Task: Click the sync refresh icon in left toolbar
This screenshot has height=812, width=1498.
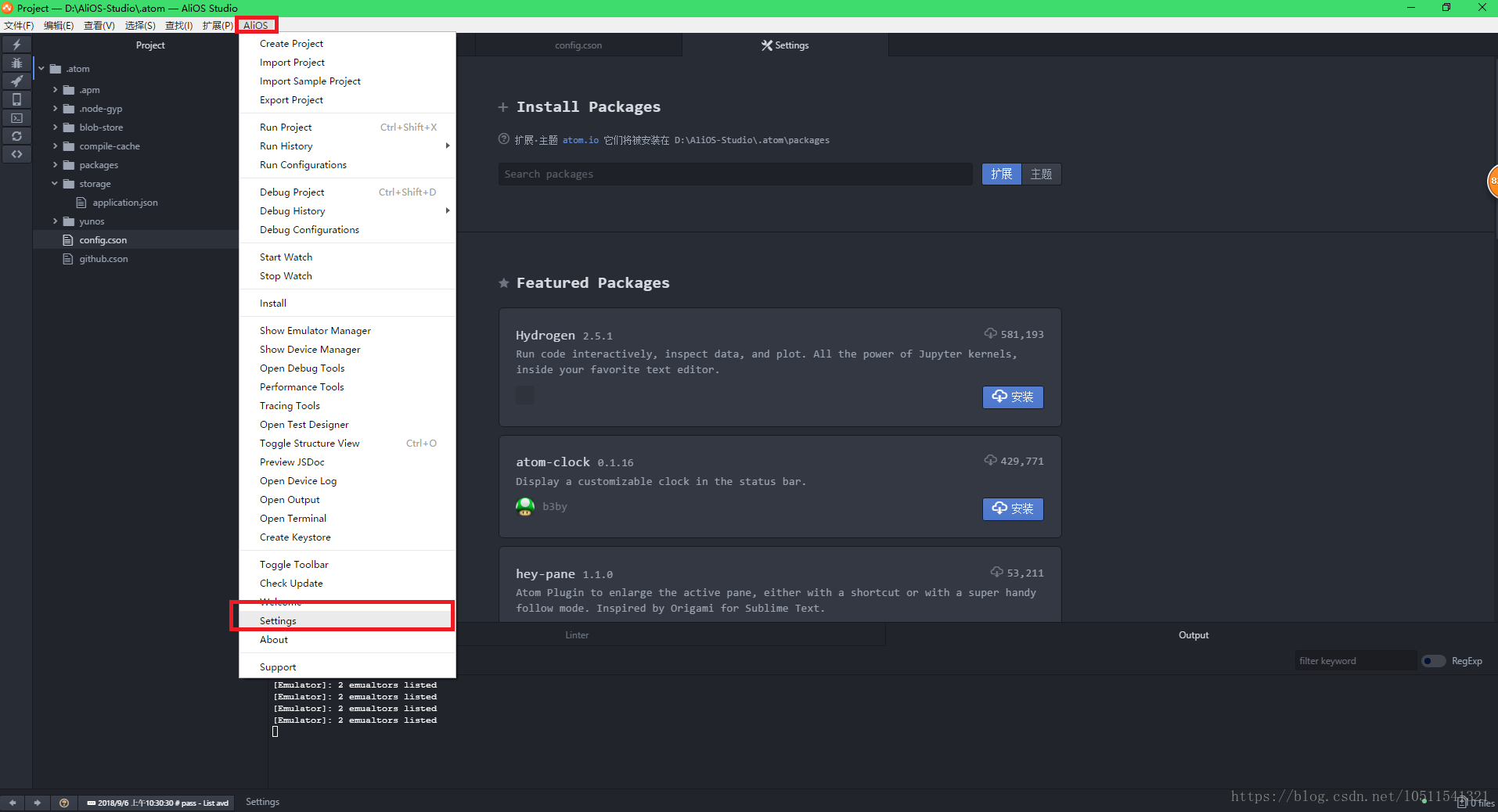Action: tap(16, 136)
